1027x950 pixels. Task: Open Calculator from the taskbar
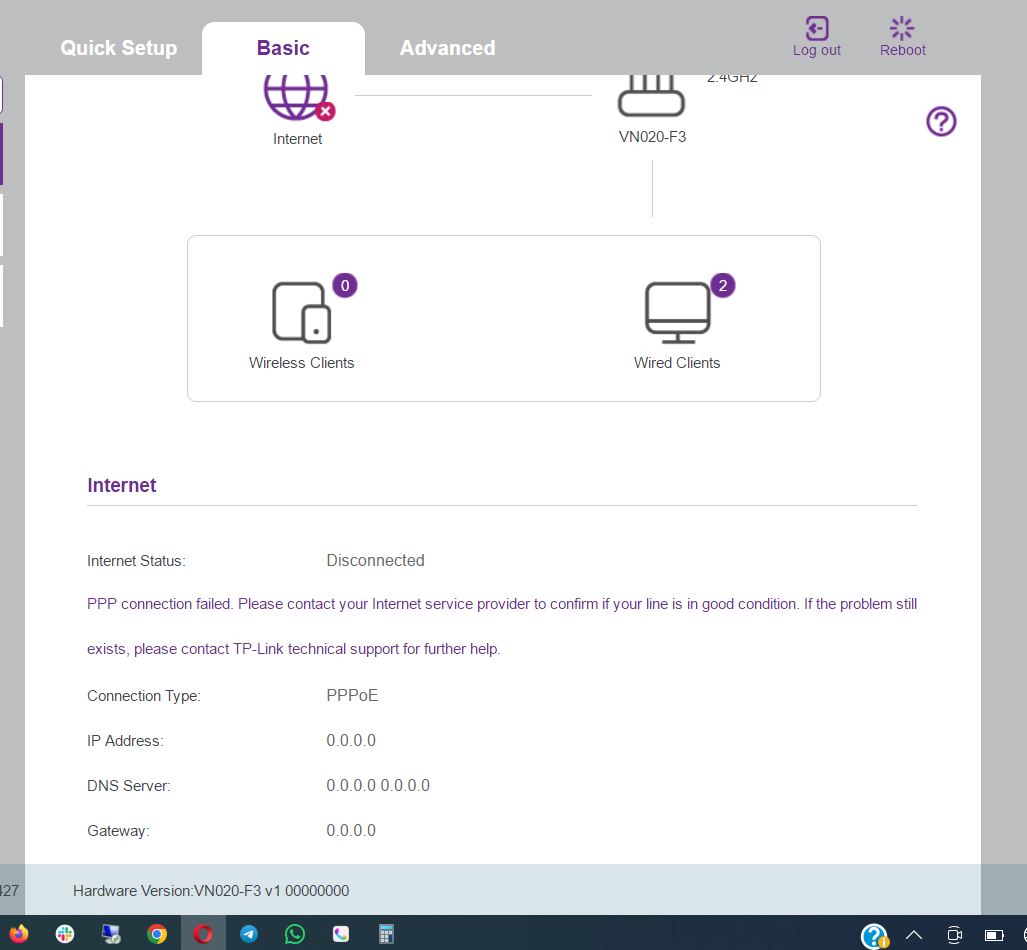386,934
